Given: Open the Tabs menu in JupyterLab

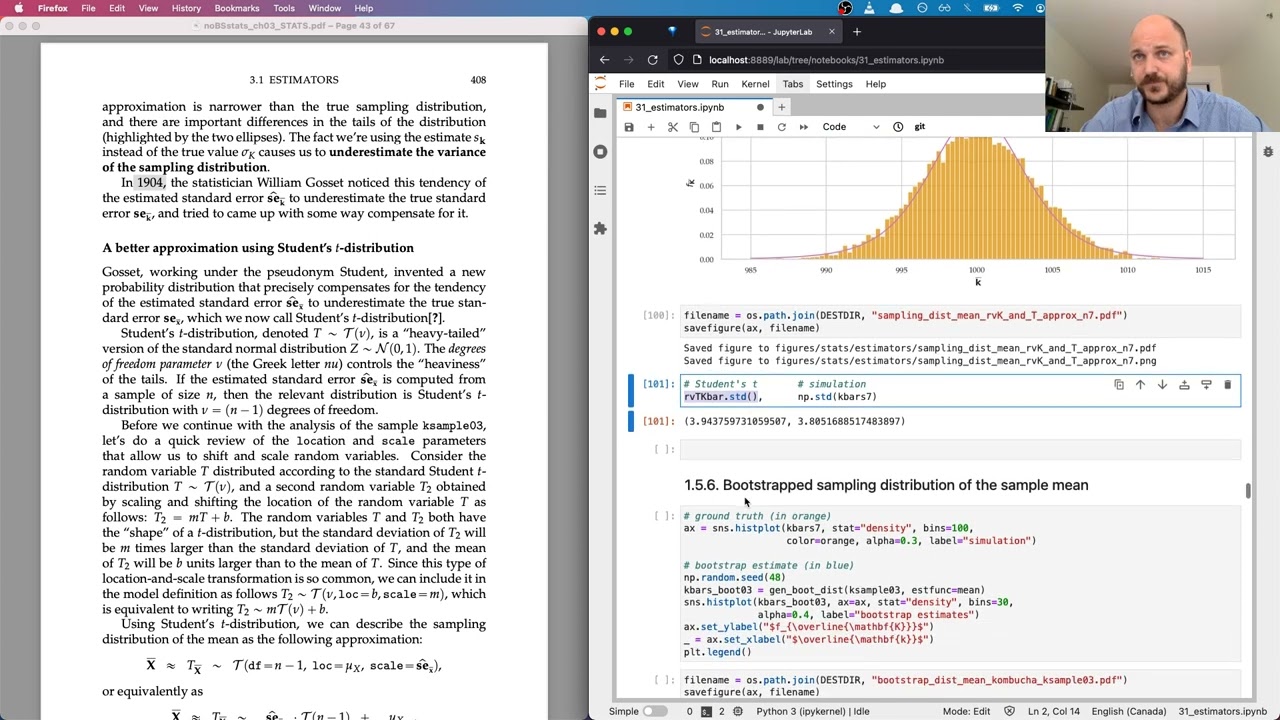Looking at the screenshot, I should coord(792,84).
